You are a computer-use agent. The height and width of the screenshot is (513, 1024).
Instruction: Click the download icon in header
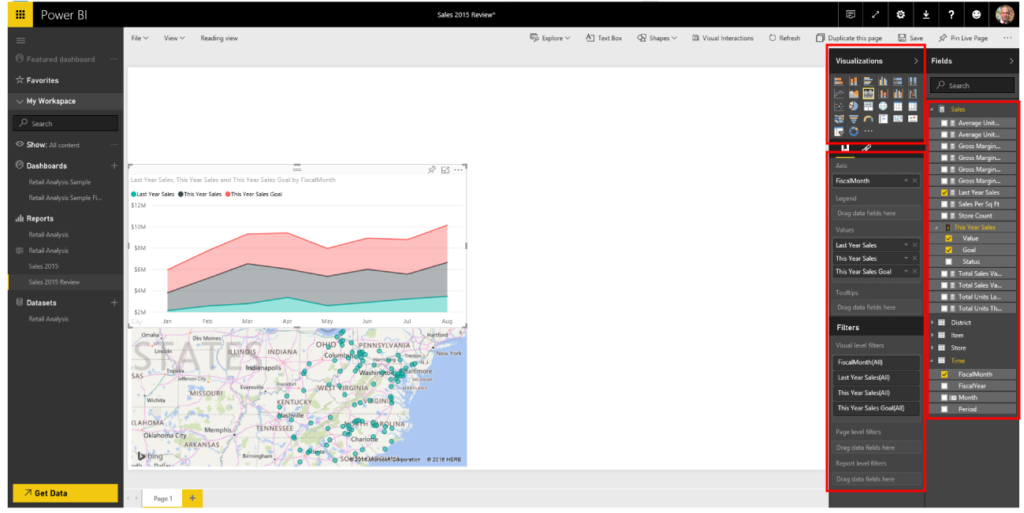[925, 14]
